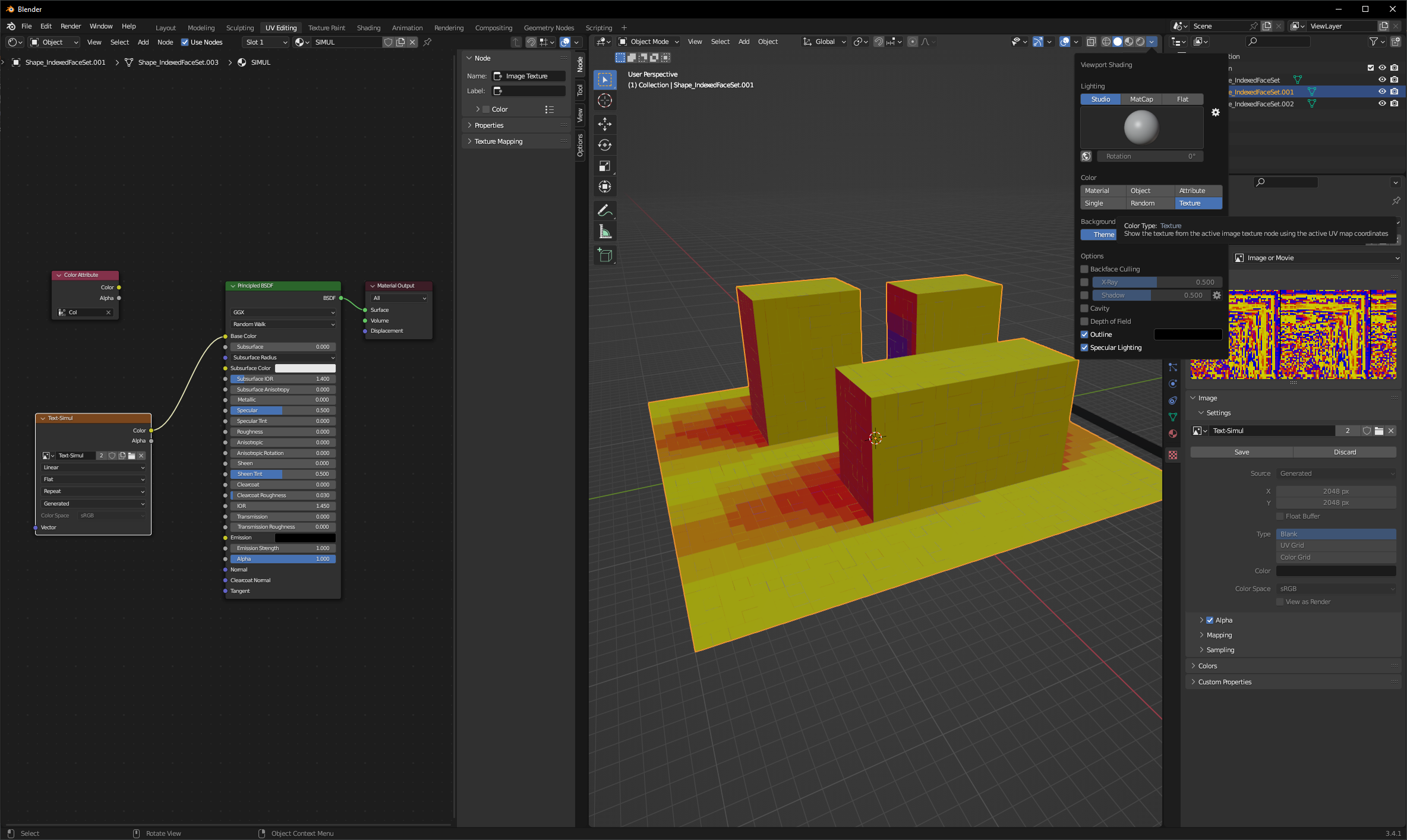Open the Slot 1 material slot dropdown
The image size is (1407, 840).
tap(266, 42)
